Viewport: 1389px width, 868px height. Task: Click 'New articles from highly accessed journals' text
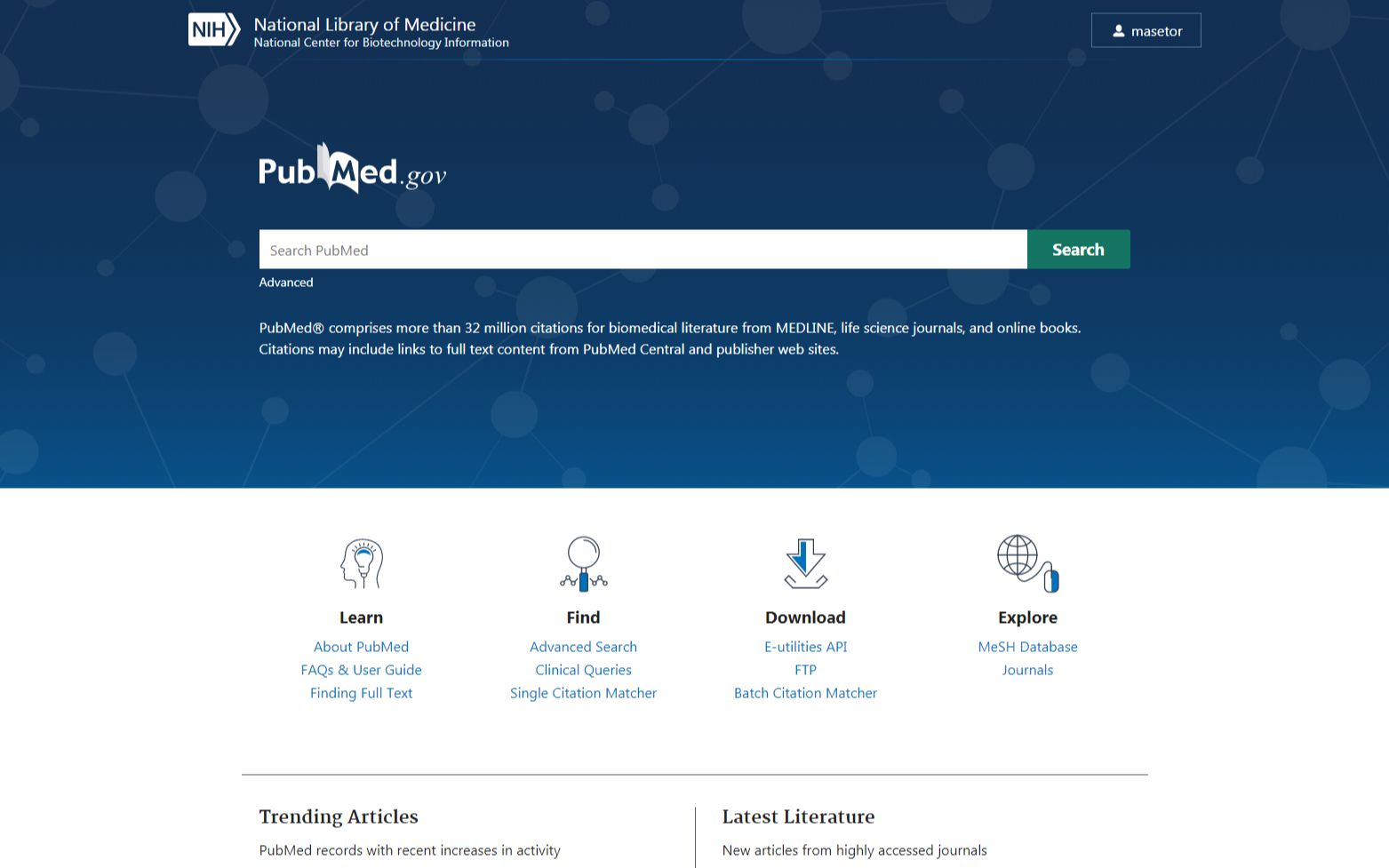point(854,850)
